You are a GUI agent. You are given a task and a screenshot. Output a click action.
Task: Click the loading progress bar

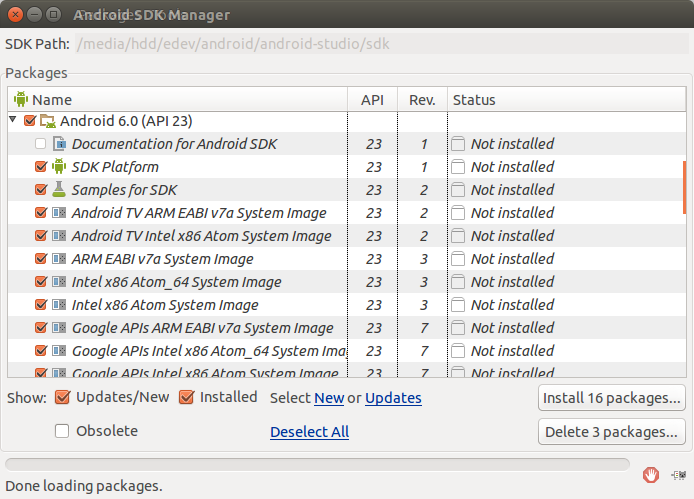coord(317,464)
